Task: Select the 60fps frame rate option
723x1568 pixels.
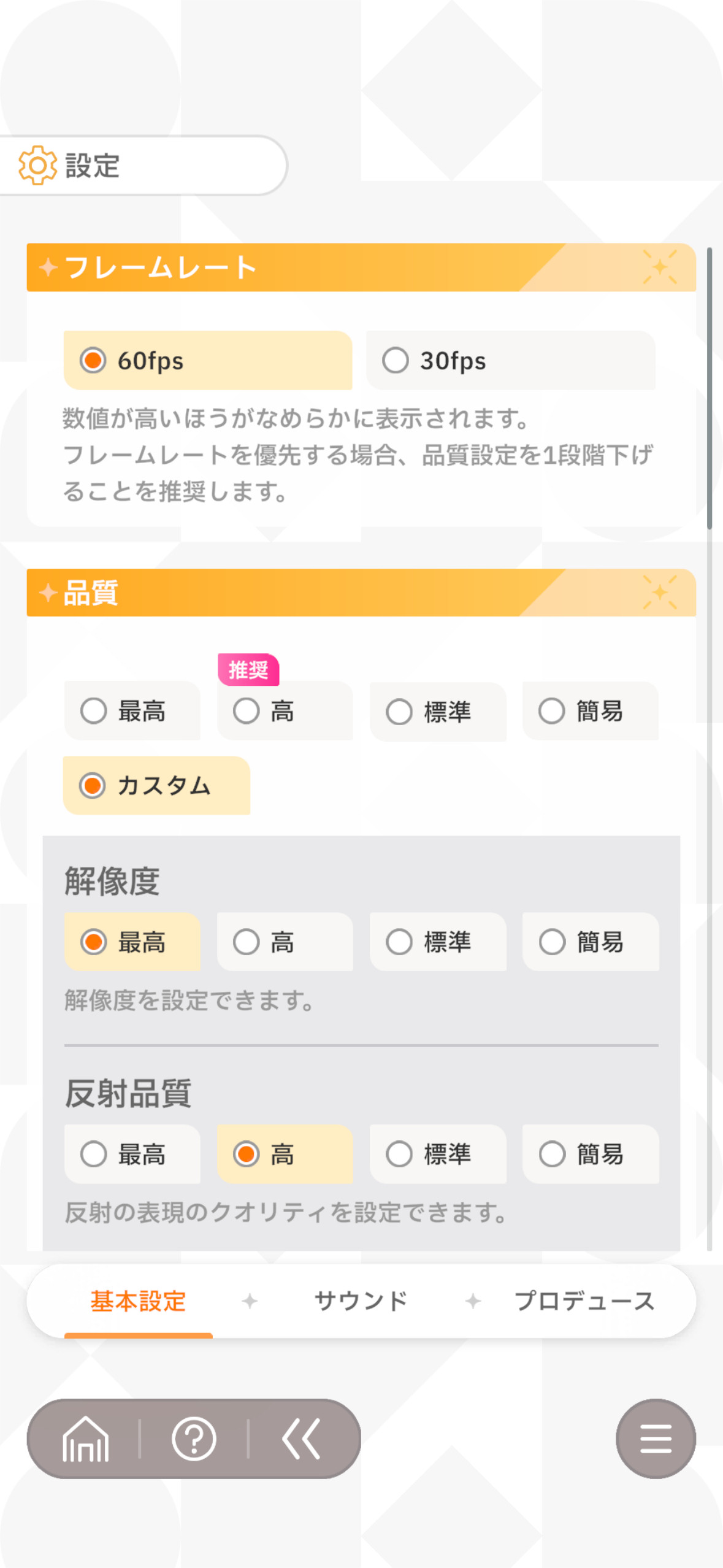Action: (208, 360)
